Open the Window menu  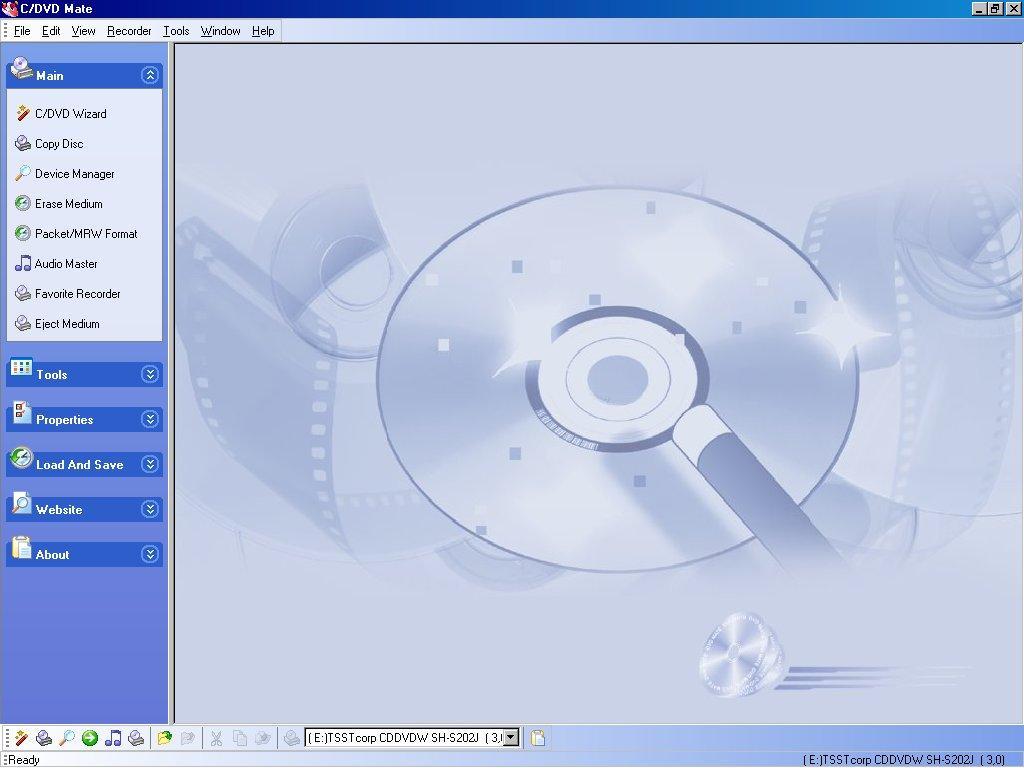(x=220, y=31)
